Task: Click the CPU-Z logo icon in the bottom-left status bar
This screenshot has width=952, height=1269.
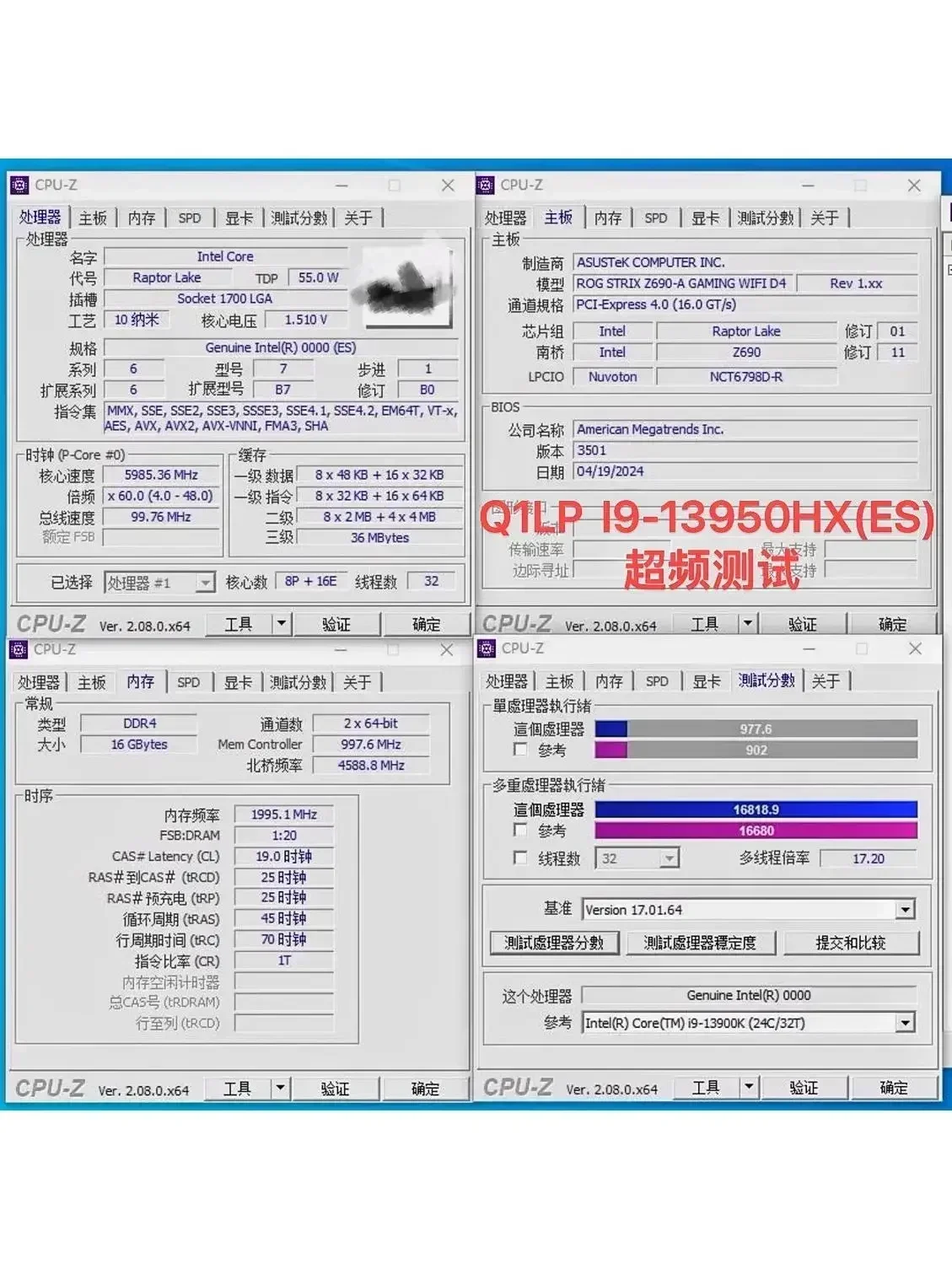Action: click(x=51, y=1089)
